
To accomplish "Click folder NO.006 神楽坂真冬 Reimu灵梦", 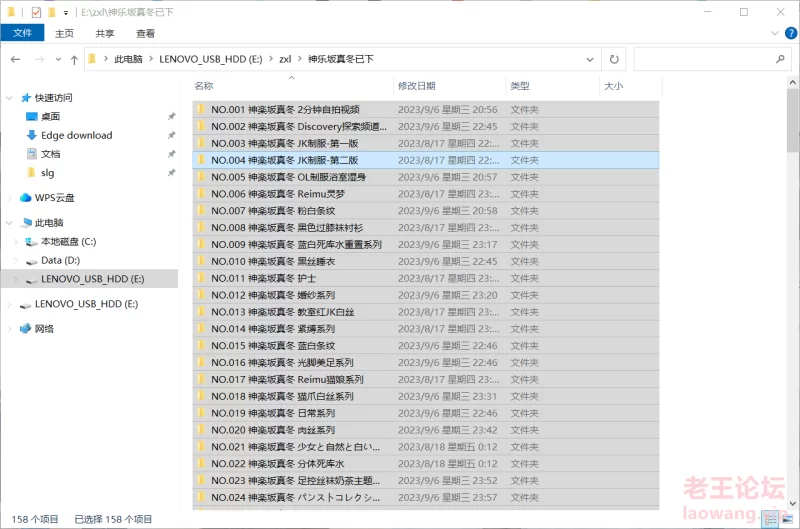I will point(278,194).
